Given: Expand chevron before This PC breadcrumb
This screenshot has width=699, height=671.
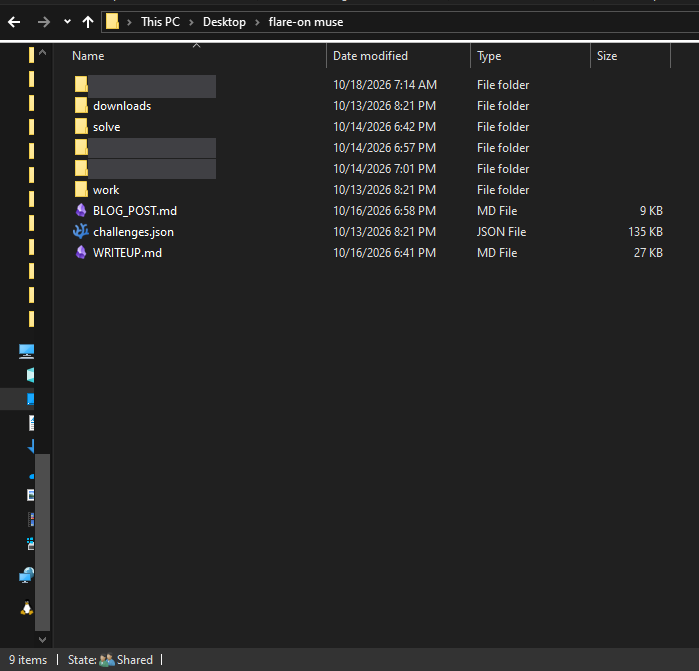Looking at the screenshot, I should [x=129, y=22].
